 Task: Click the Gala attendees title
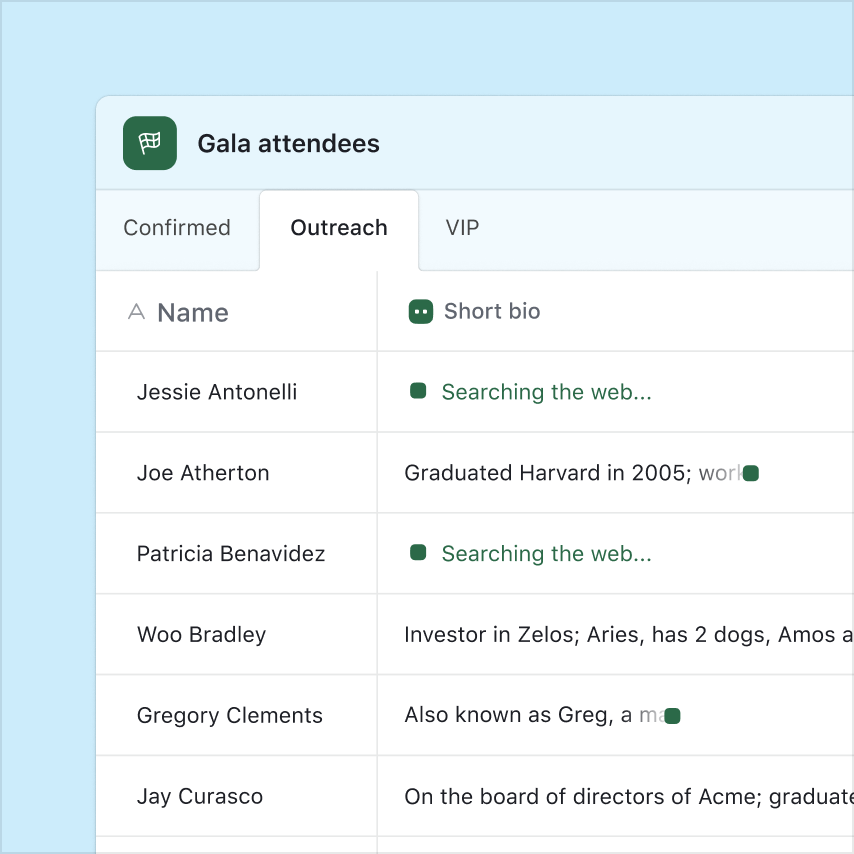(288, 144)
